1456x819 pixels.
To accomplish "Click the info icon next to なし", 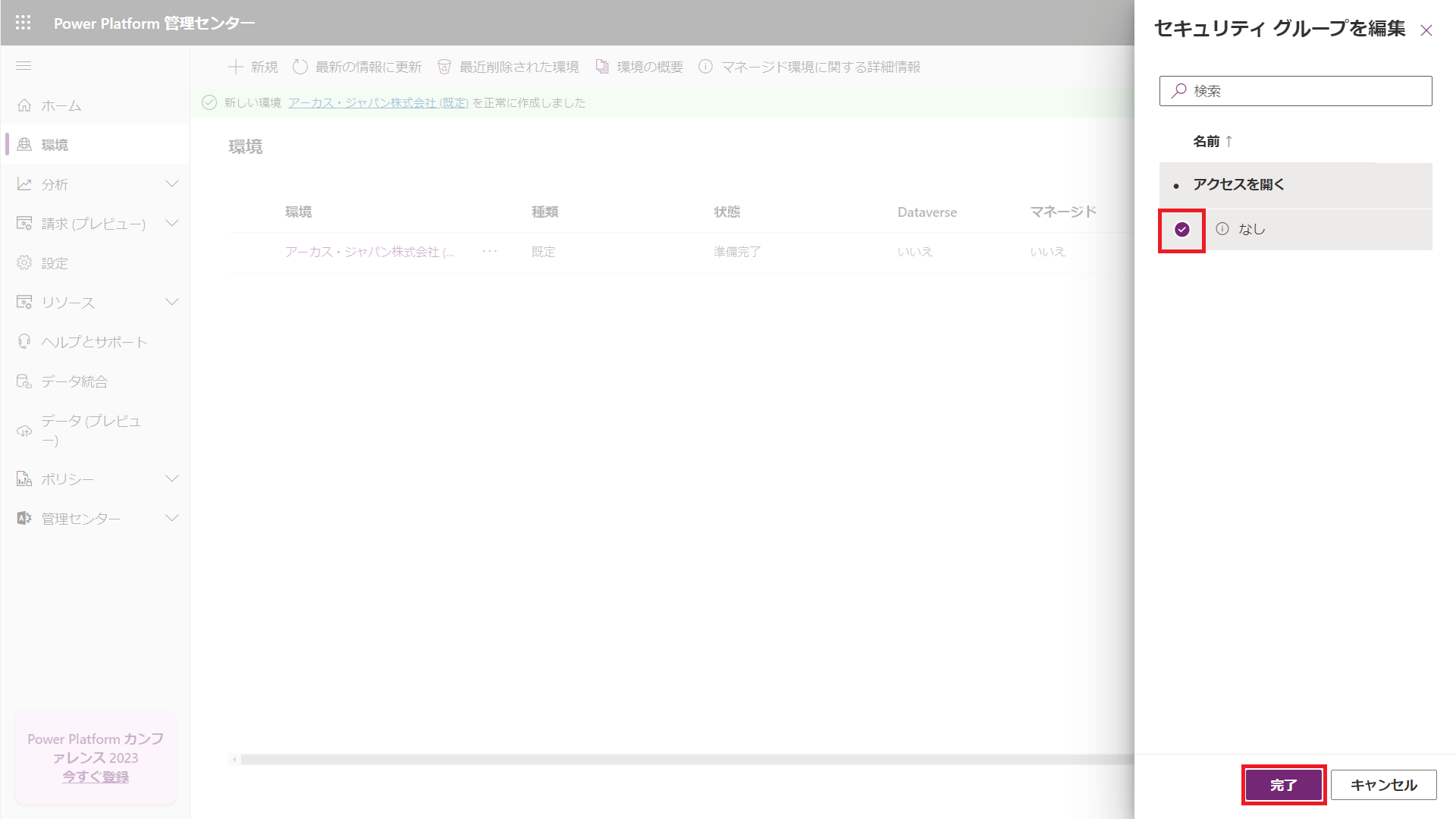I will 1222,229.
